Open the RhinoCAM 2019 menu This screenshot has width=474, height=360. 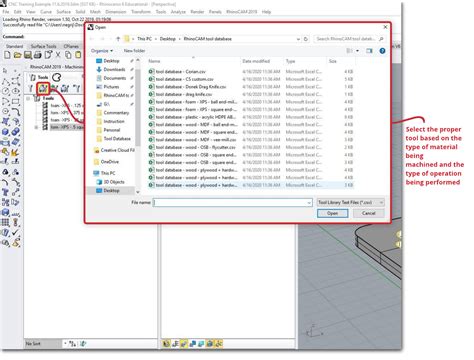click(x=241, y=12)
